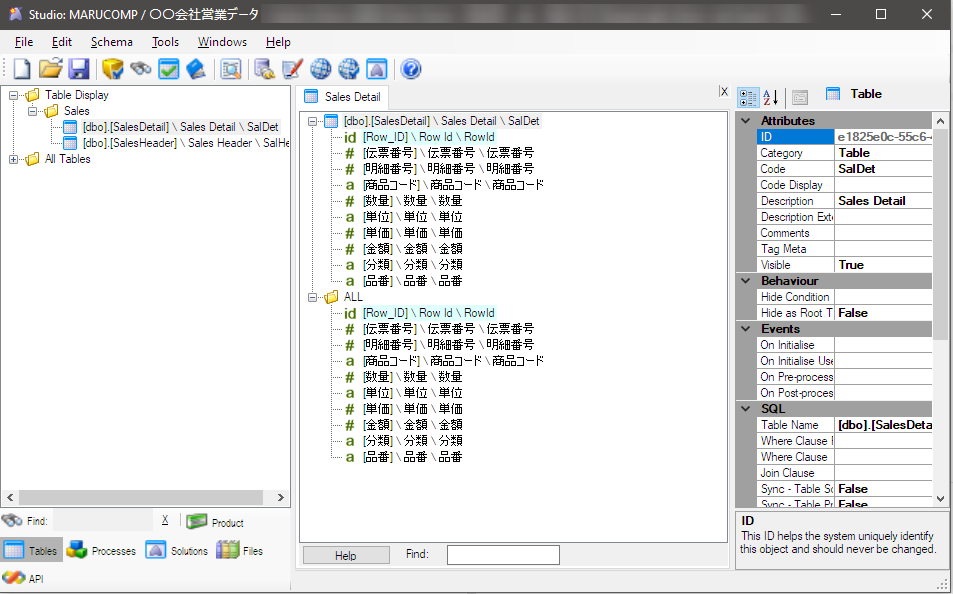Switch to the Processes tab at the bottom
This screenshot has width=953, height=594.
point(100,550)
